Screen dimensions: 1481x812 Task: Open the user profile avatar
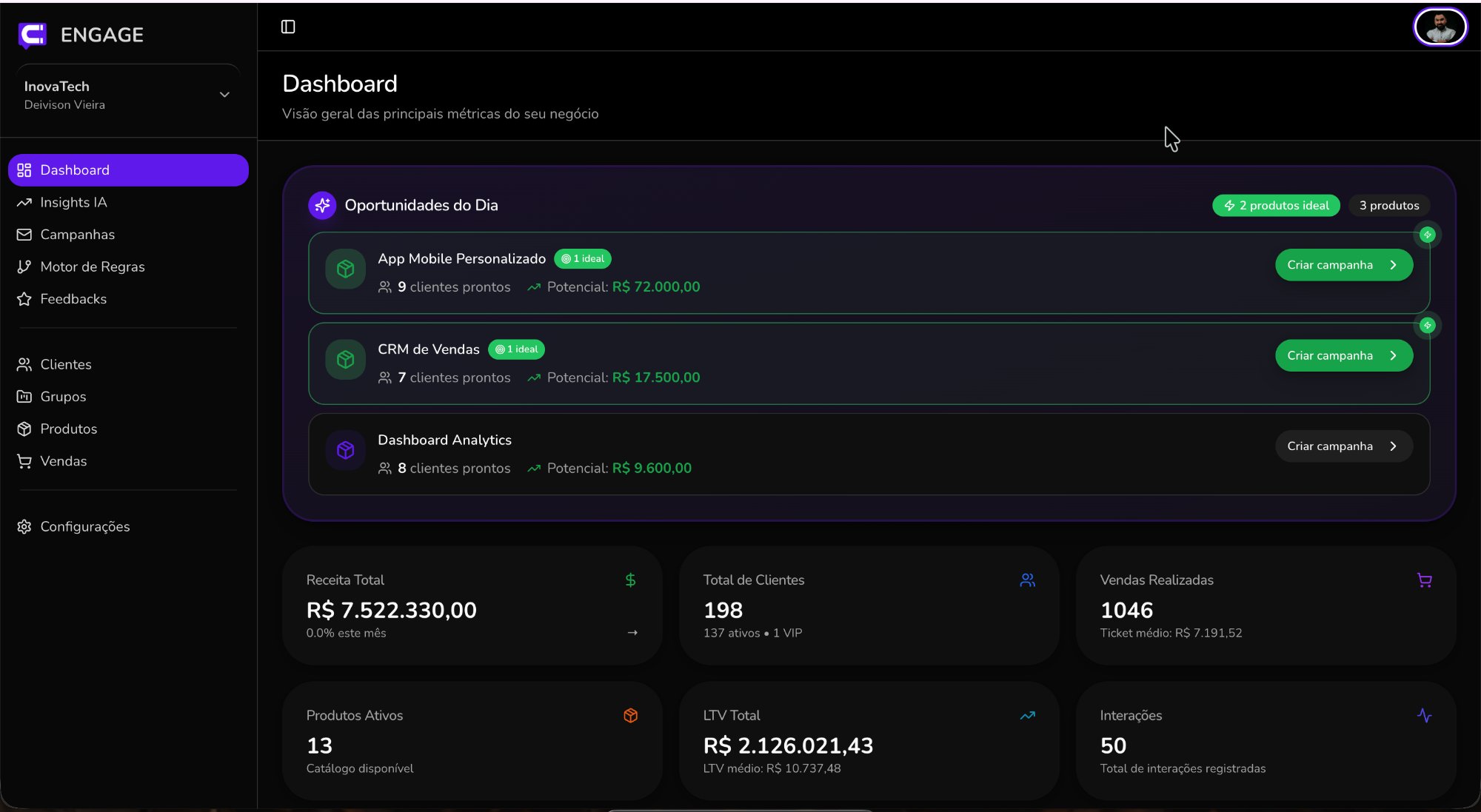tap(1440, 27)
